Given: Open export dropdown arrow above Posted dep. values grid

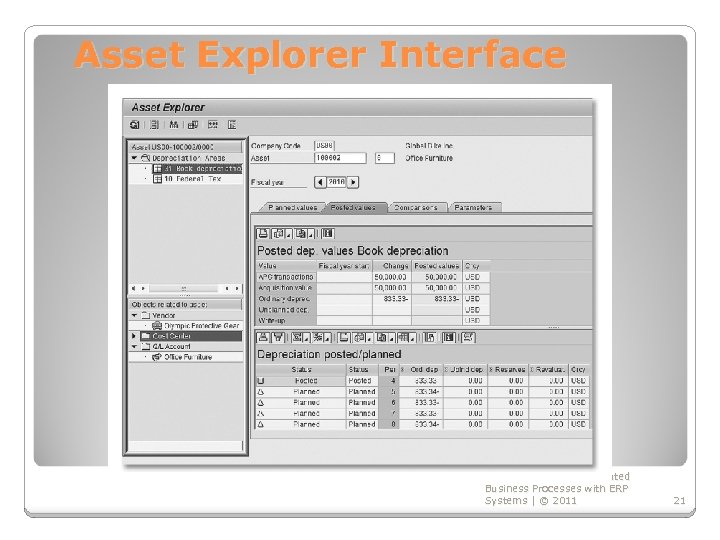Looking at the screenshot, I should (x=311, y=235).
